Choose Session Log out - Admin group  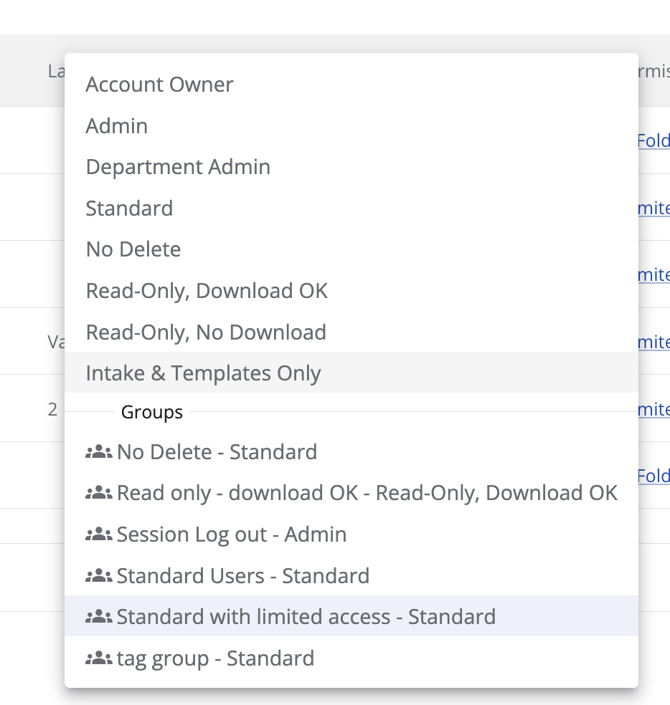231,535
